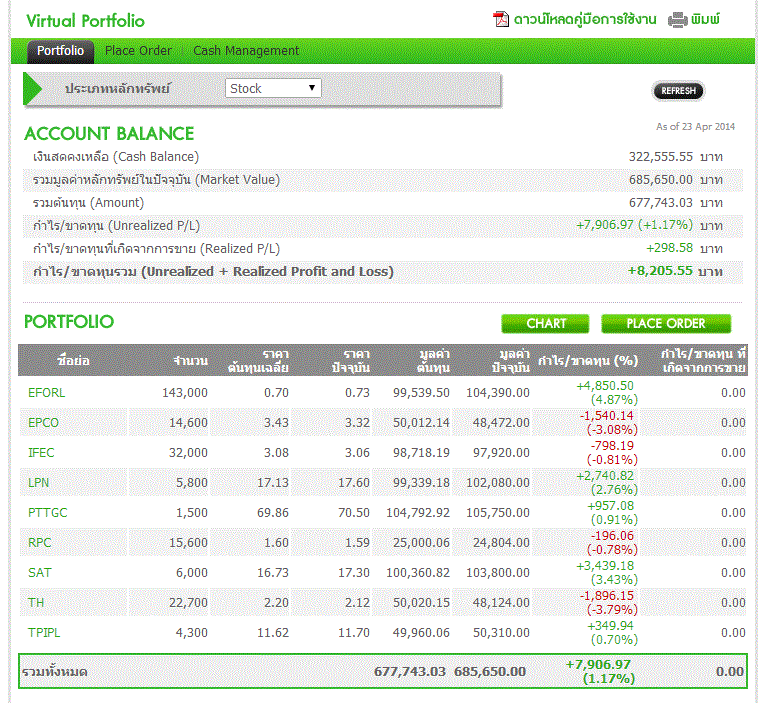Screen dimensions: 771x703
Task: Click the green arrow beside security type
Action: pyautogui.click(x=33, y=89)
